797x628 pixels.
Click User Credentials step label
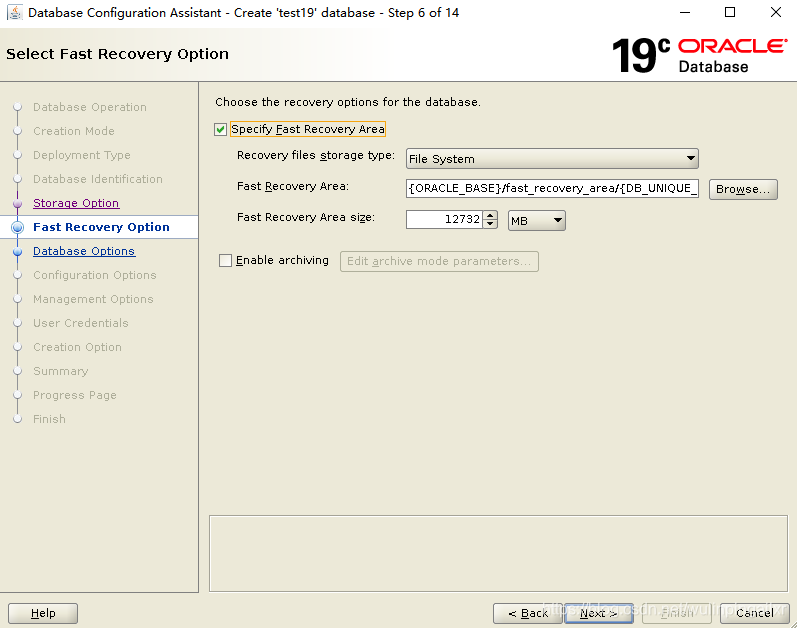81,323
